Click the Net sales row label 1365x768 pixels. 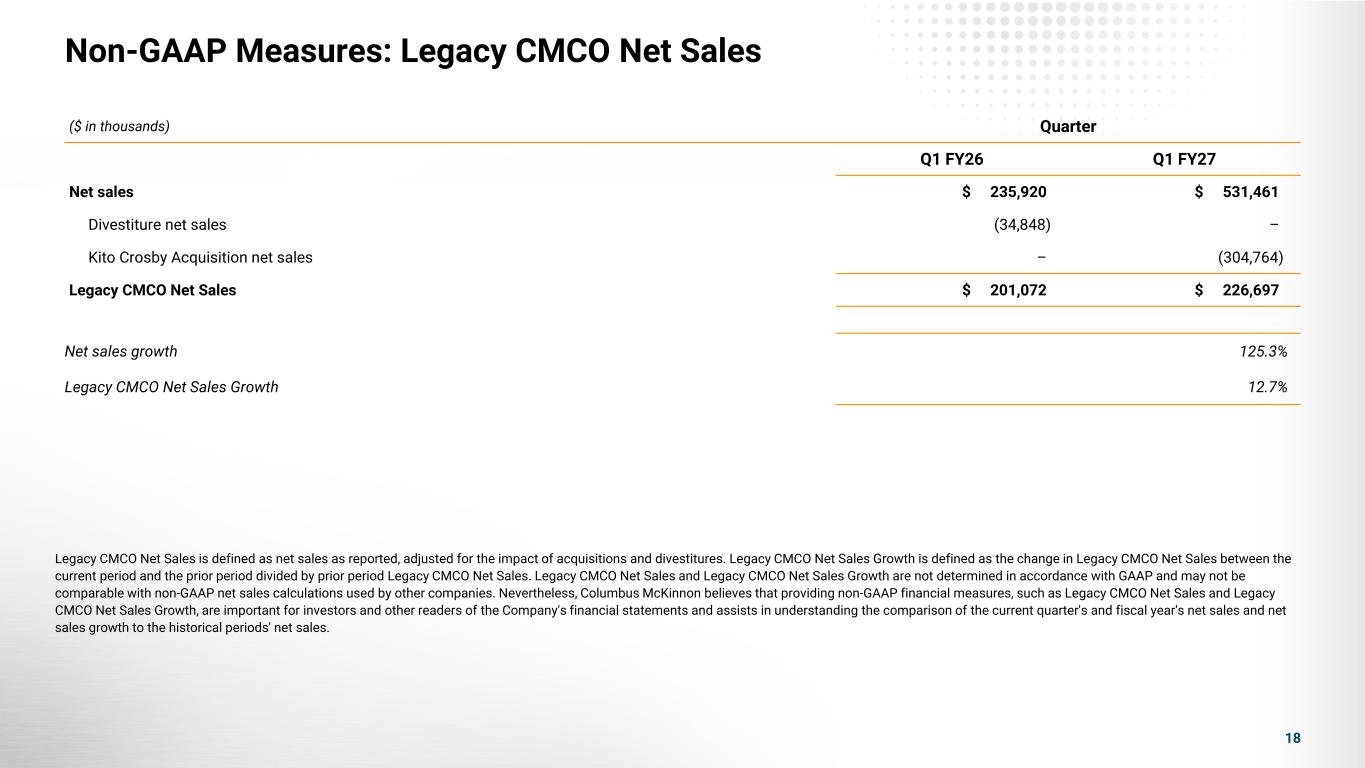click(101, 192)
